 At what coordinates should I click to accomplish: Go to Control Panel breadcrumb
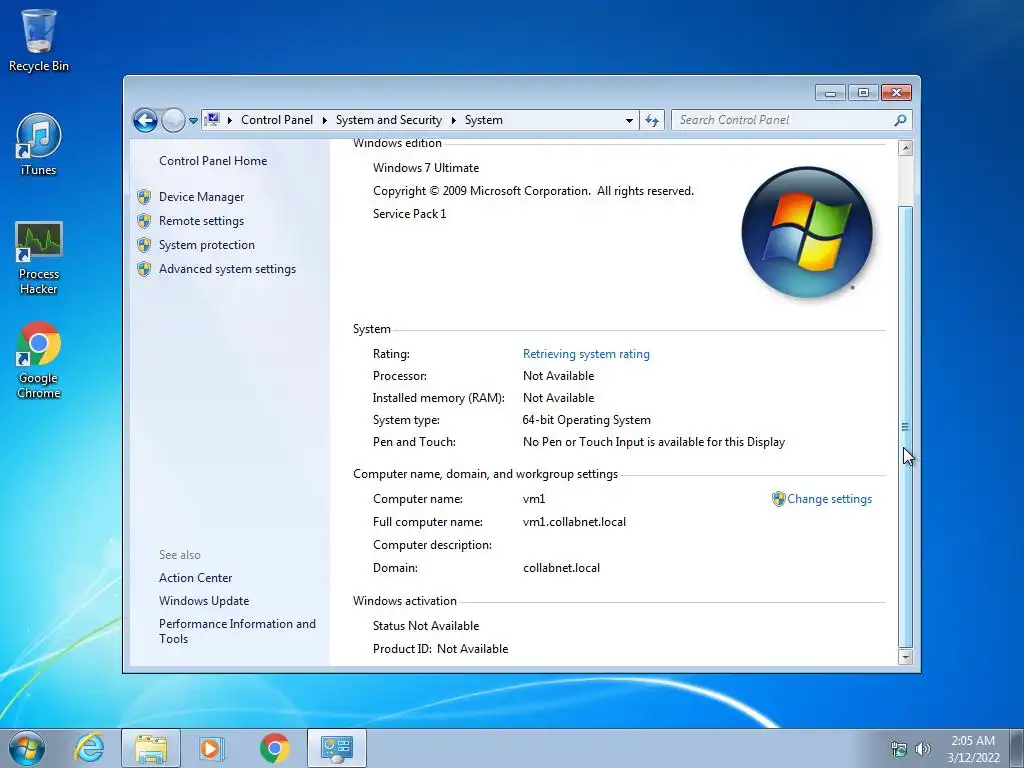277,120
